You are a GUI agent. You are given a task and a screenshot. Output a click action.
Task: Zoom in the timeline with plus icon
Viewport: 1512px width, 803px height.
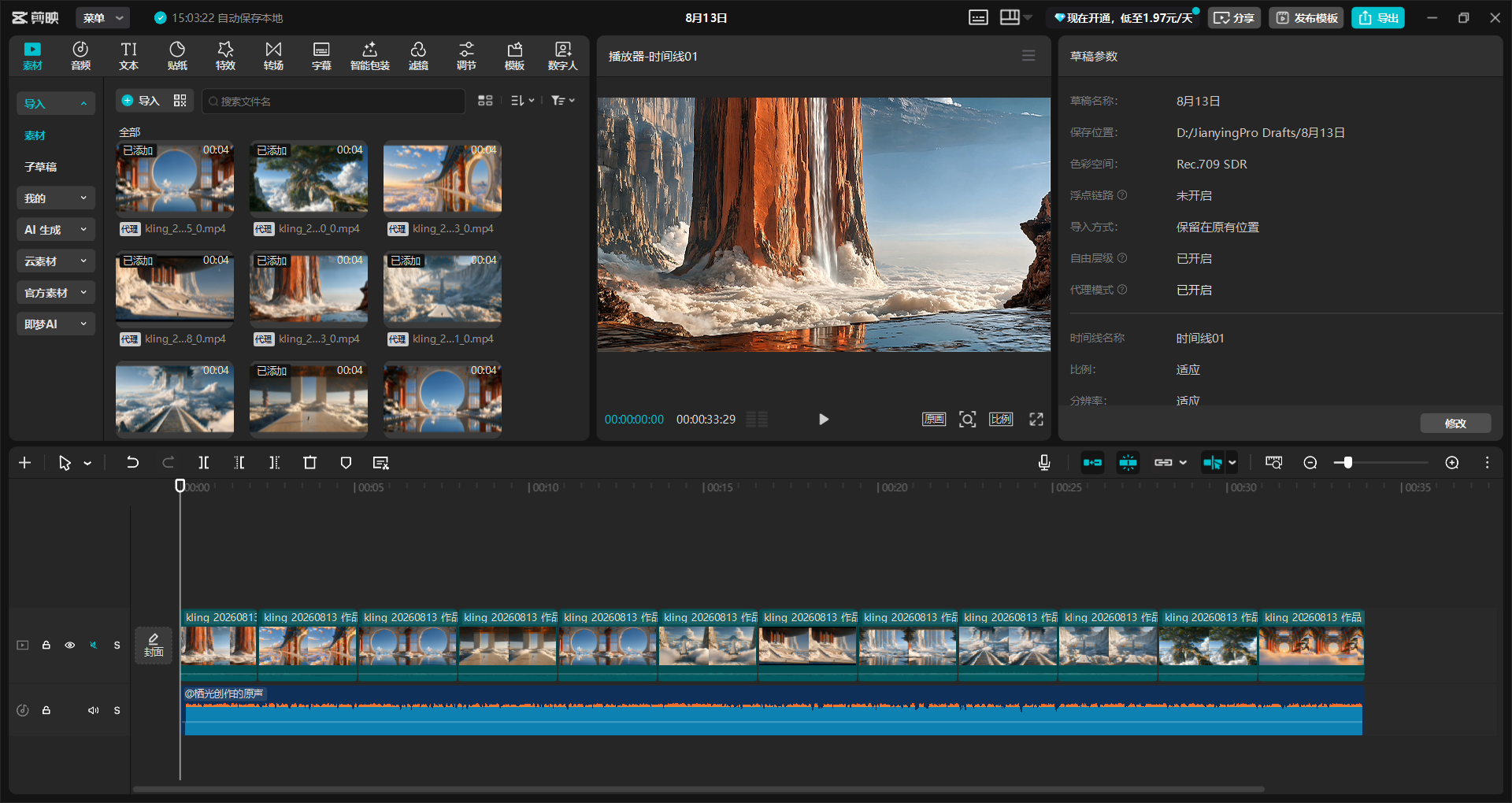(x=1452, y=463)
